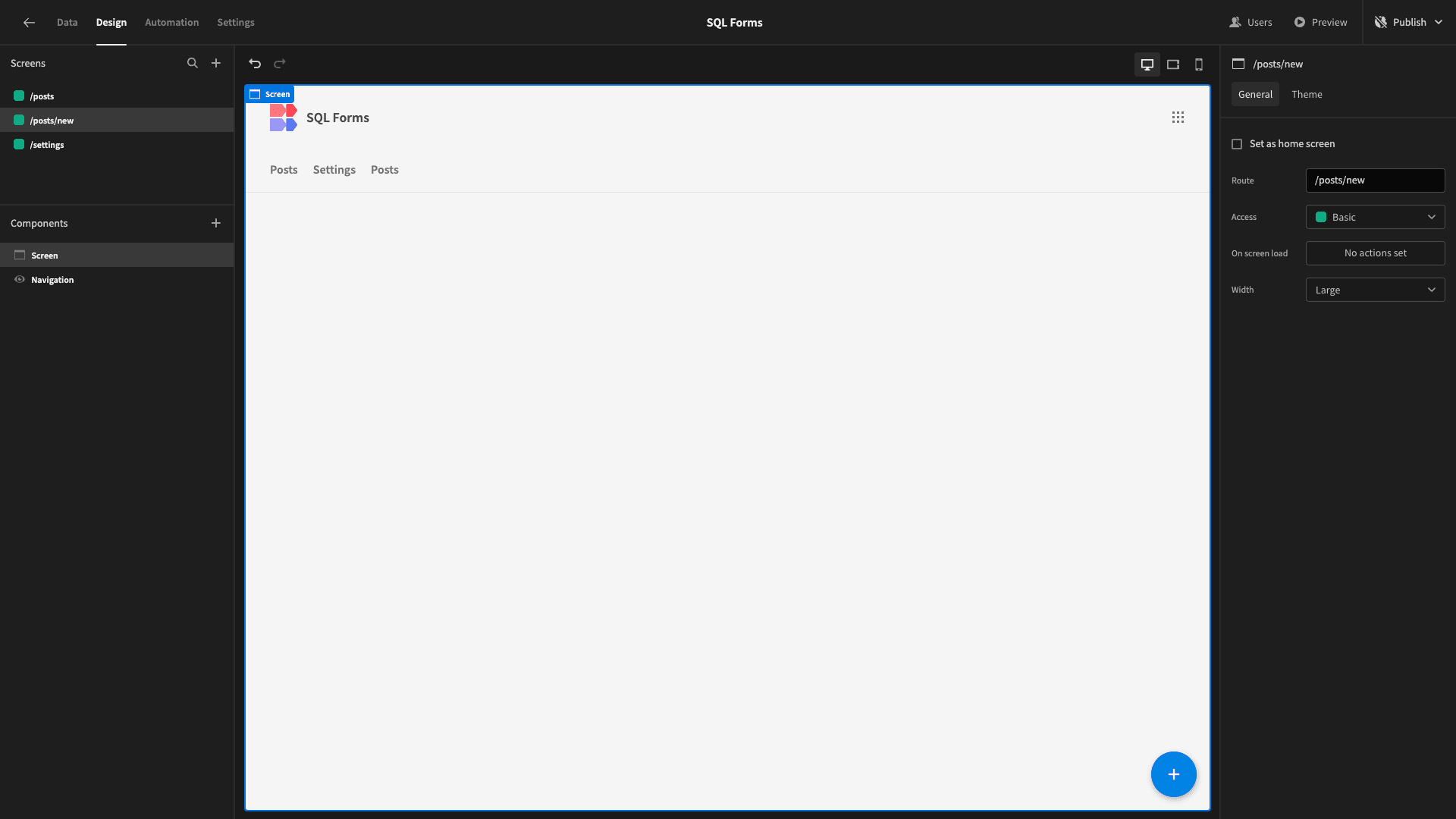Viewport: 1456px width, 819px height.
Task: Switch to desktop preview mode
Action: click(x=1147, y=64)
